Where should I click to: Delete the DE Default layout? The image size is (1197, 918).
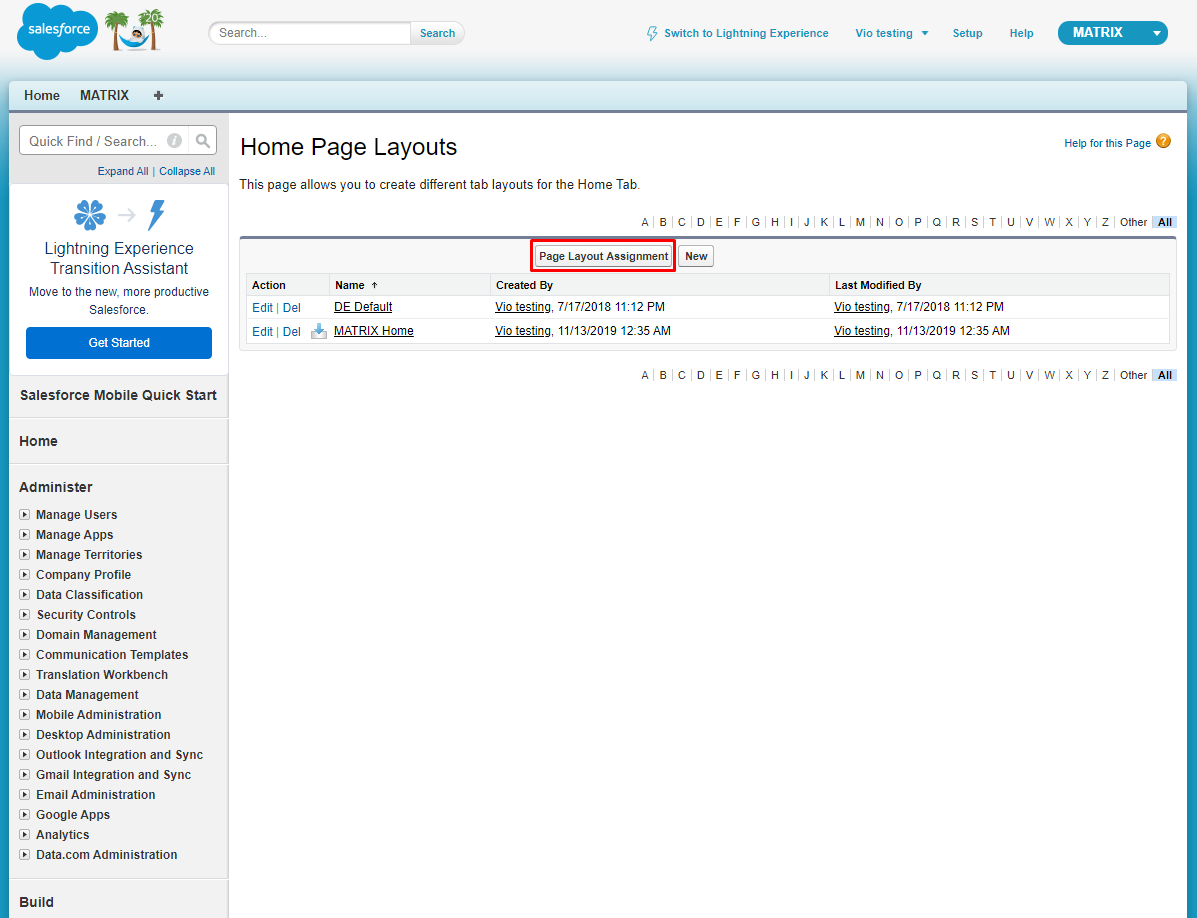[292, 308]
